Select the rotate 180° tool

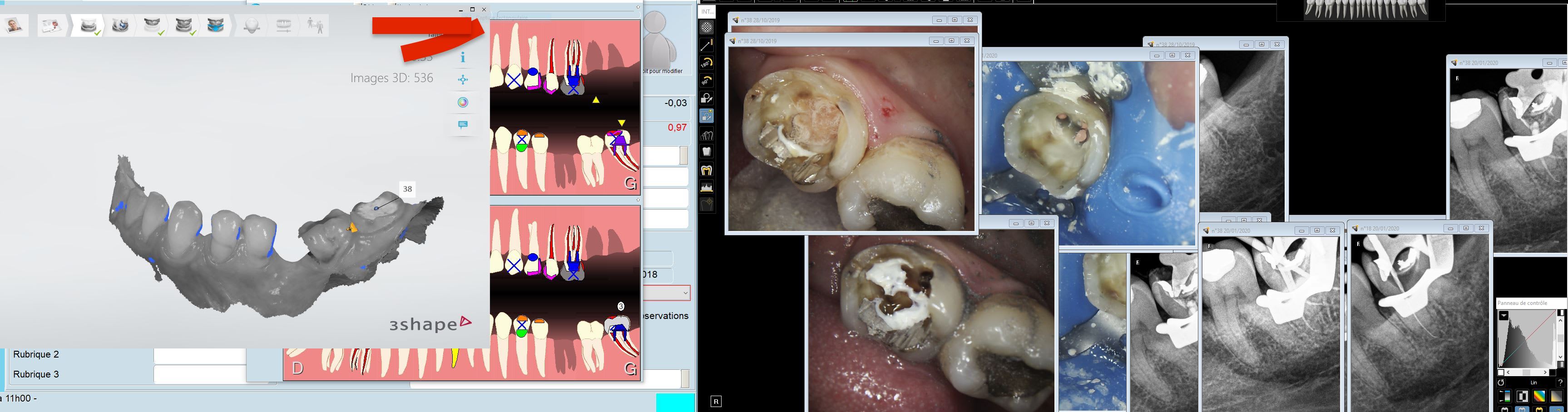[706, 63]
